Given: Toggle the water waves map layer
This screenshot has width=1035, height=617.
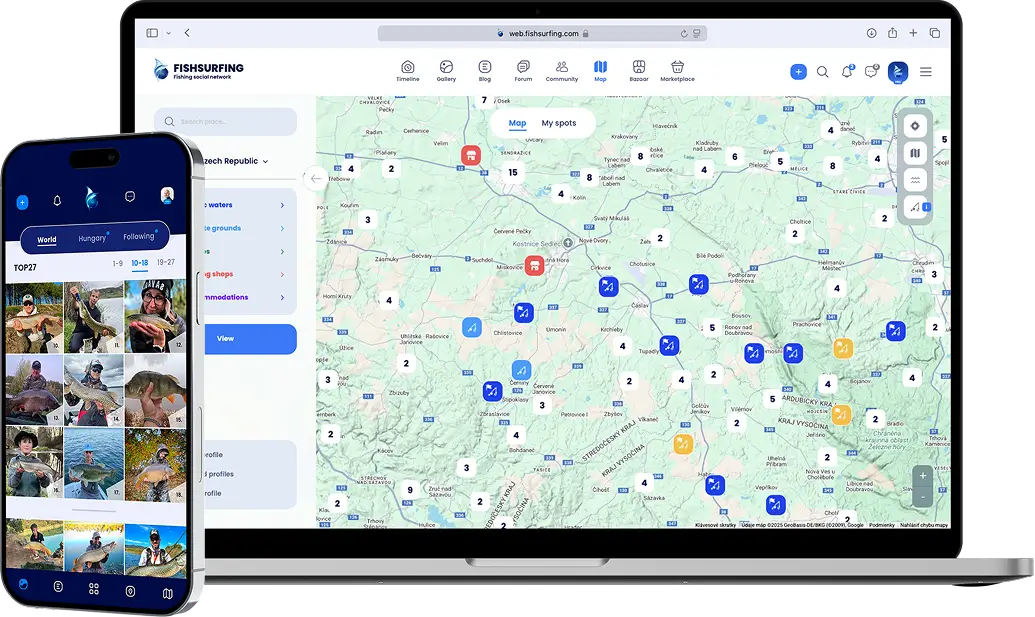Looking at the screenshot, I should 915,180.
